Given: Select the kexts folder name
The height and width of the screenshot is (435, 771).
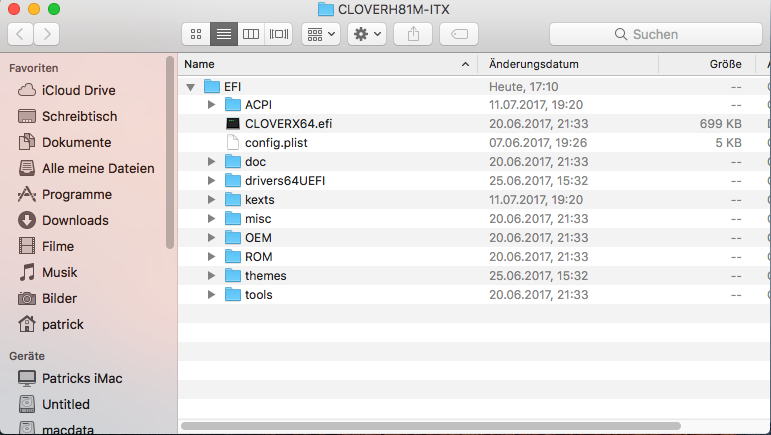Looking at the screenshot, I should click(260, 200).
